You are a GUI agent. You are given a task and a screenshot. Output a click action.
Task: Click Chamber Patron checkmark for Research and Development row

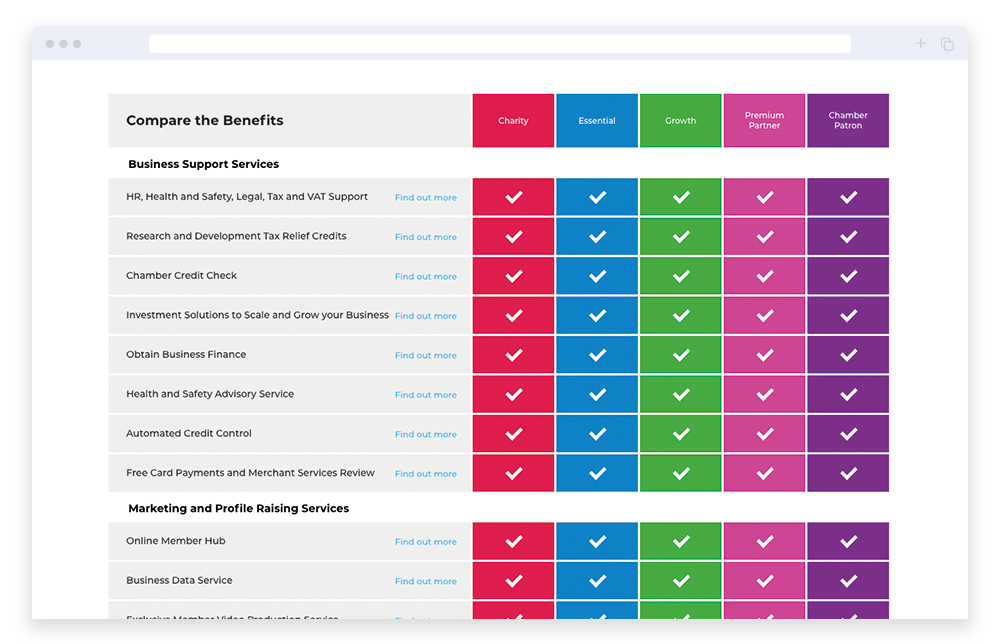coord(848,237)
